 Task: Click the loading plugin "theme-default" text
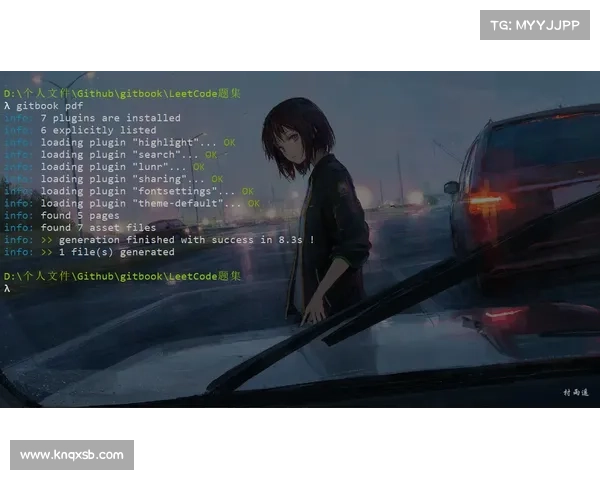point(141,203)
